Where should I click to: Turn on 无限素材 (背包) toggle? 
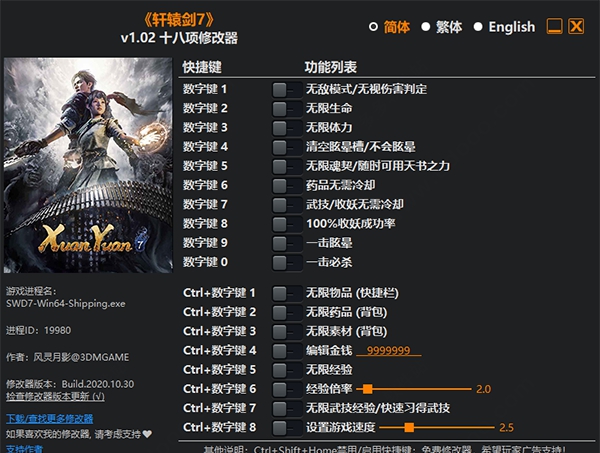point(287,332)
